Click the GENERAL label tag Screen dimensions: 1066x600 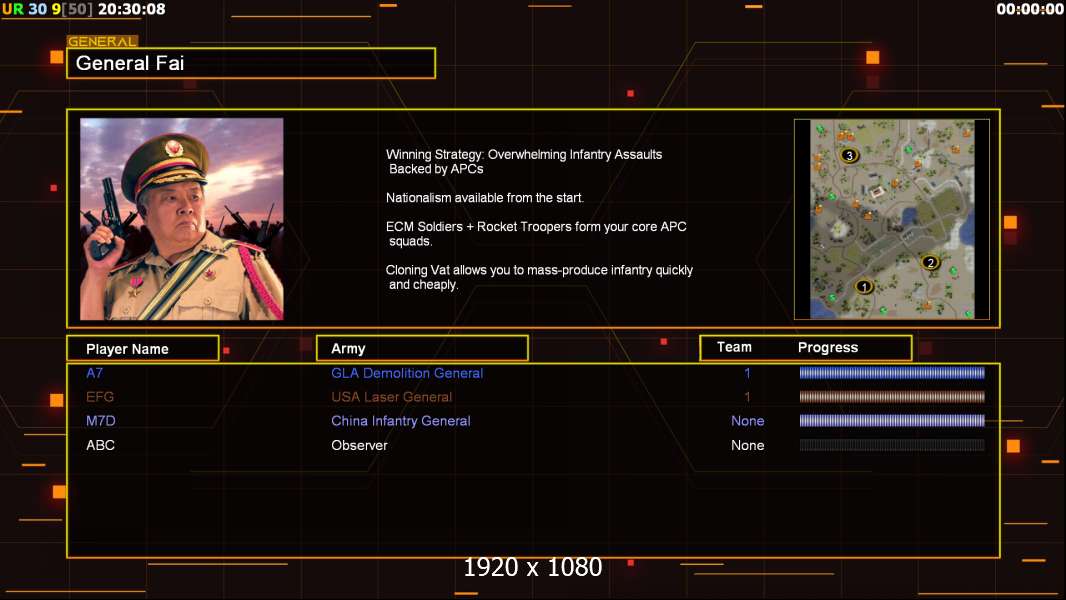tap(102, 41)
